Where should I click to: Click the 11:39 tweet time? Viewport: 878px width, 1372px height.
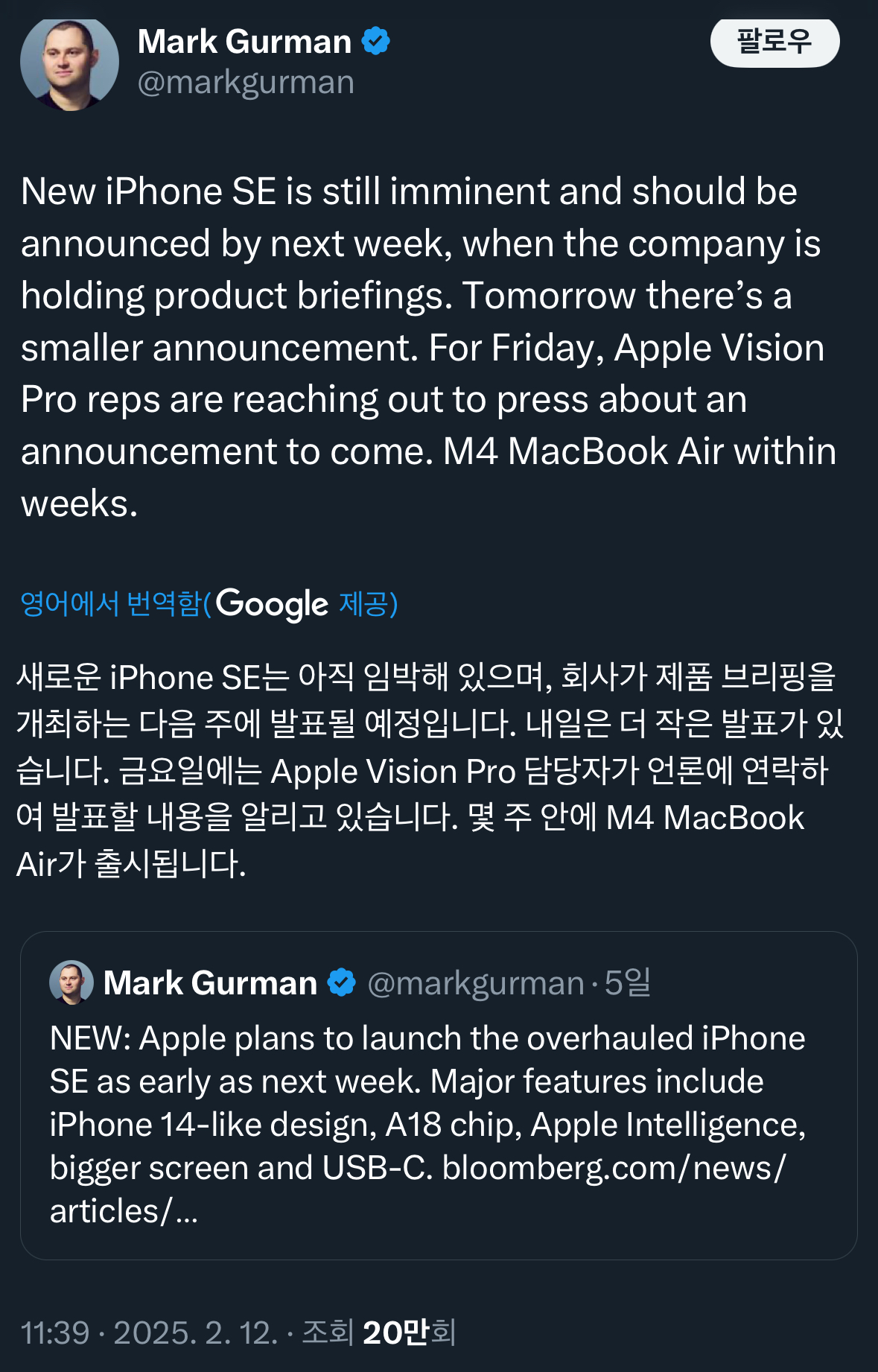pyautogui.click(x=54, y=1333)
